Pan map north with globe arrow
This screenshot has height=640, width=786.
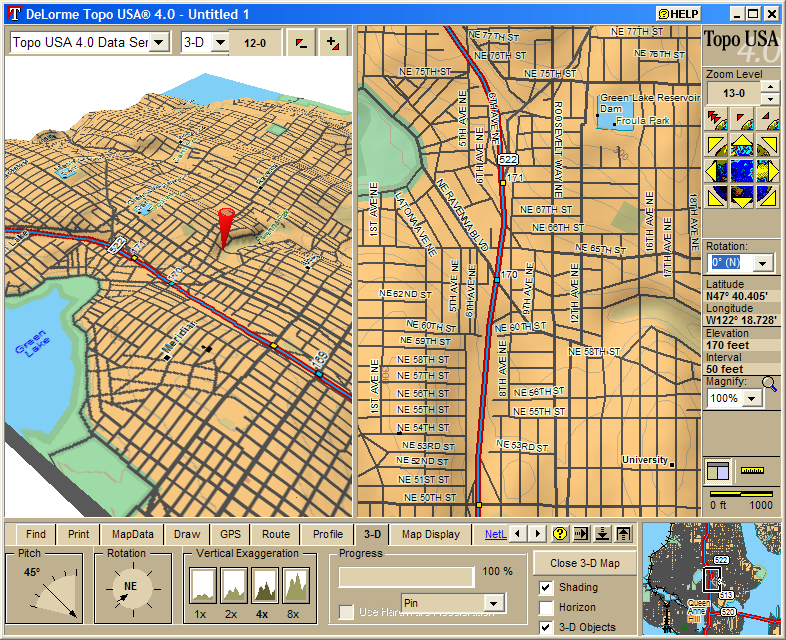tap(741, 145)
